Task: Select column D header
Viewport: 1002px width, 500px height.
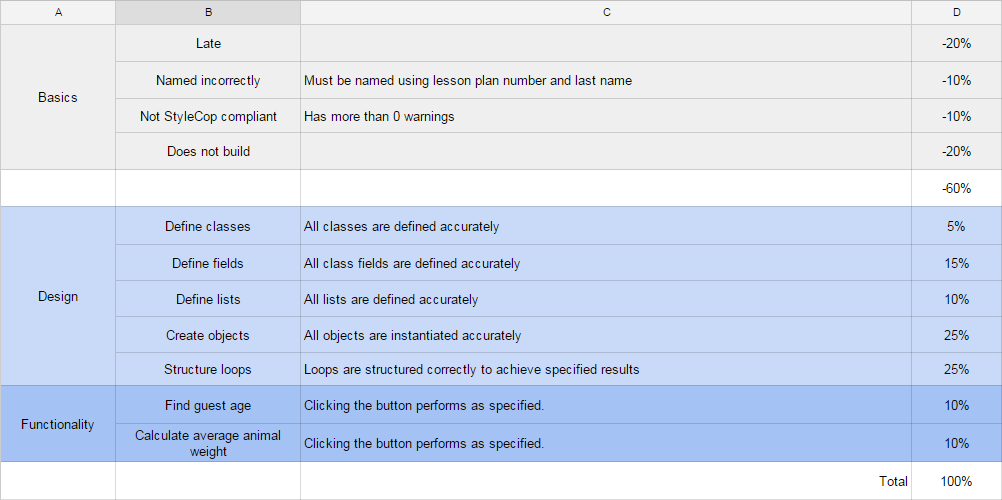Action: point(956,12)
